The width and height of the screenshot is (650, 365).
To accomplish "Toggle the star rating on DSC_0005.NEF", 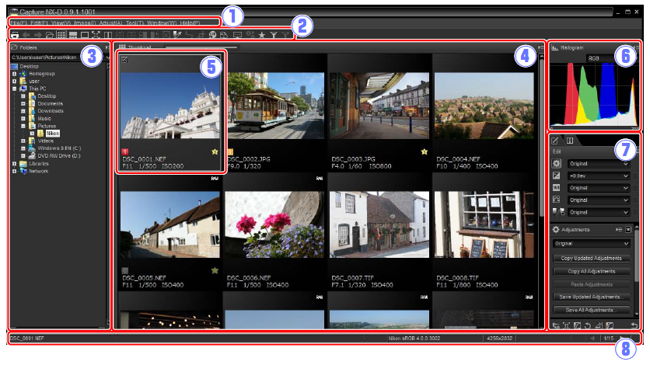I will pyautogui.click(x=215, y=270).
